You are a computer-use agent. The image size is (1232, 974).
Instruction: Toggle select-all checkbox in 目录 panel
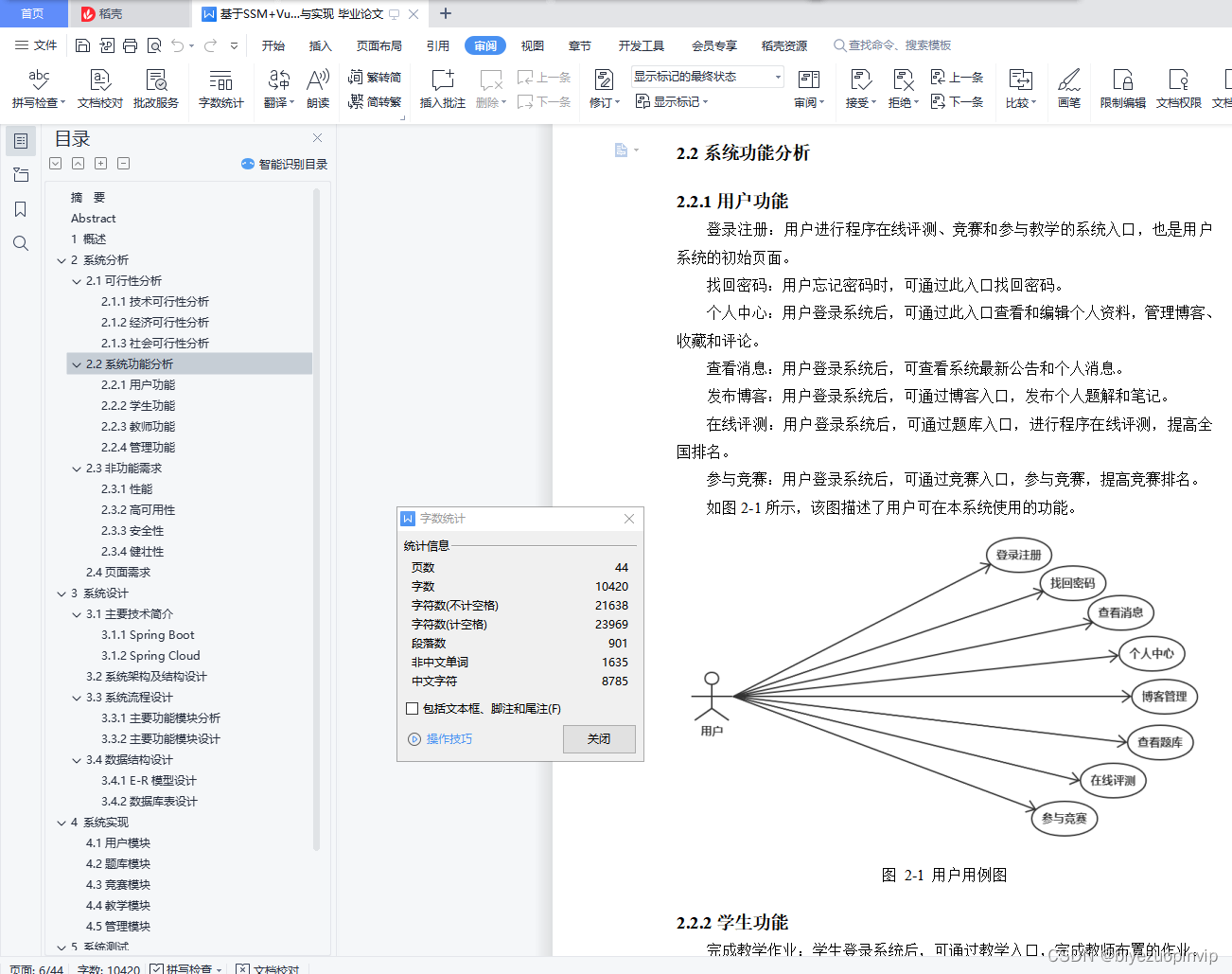click(x=55, y=163)
